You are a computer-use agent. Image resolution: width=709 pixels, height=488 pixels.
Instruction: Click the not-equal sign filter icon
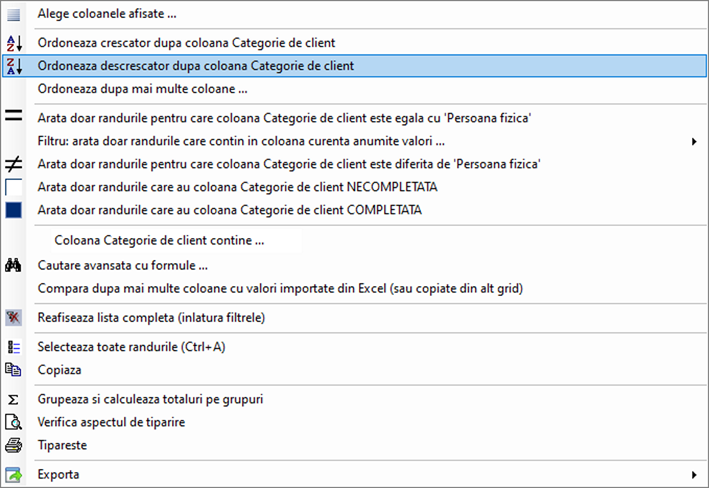(14, 164)
